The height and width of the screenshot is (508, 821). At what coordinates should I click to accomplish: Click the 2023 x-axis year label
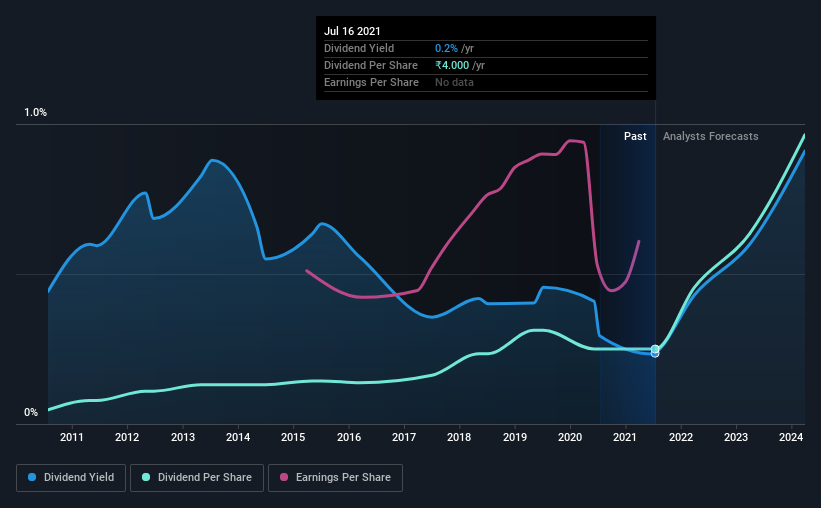[x=736, y=437]
